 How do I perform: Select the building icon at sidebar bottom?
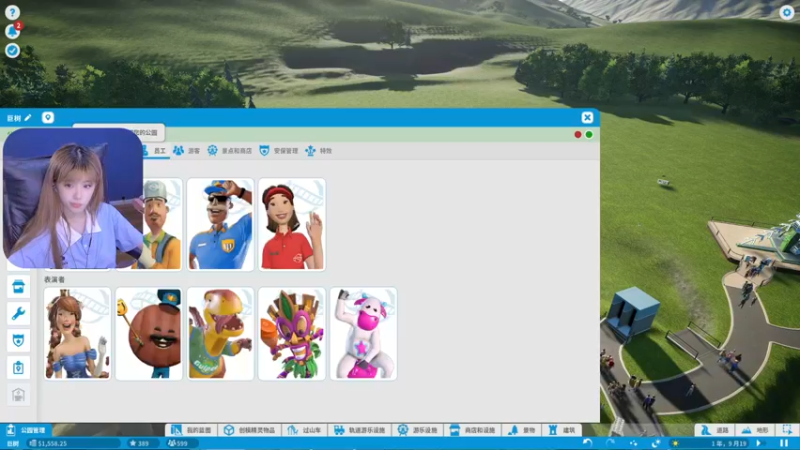coord(18,394)
